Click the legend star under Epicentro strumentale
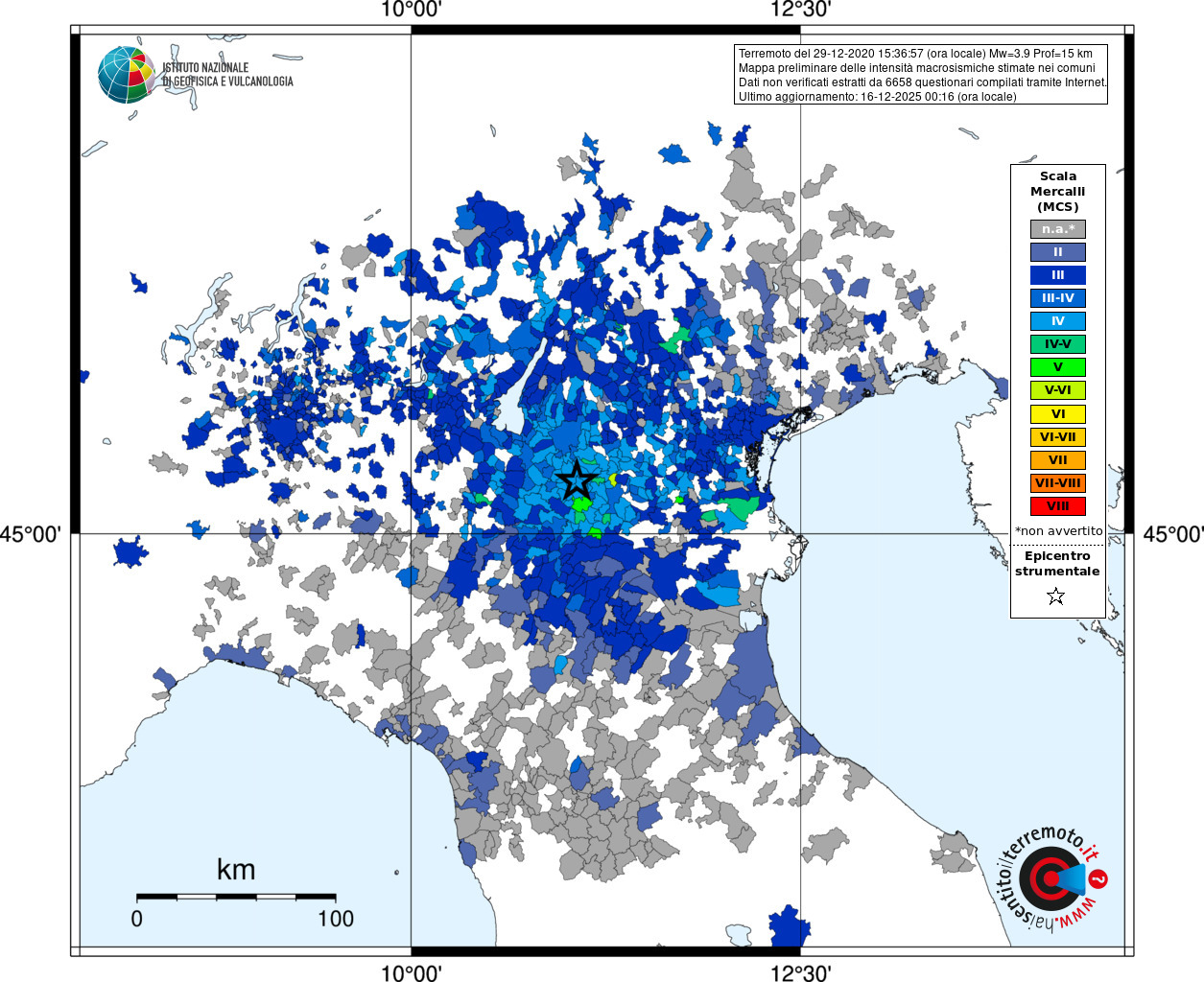The height and width of the screenshot is (982, 1204). click(x=1056, y=596)
